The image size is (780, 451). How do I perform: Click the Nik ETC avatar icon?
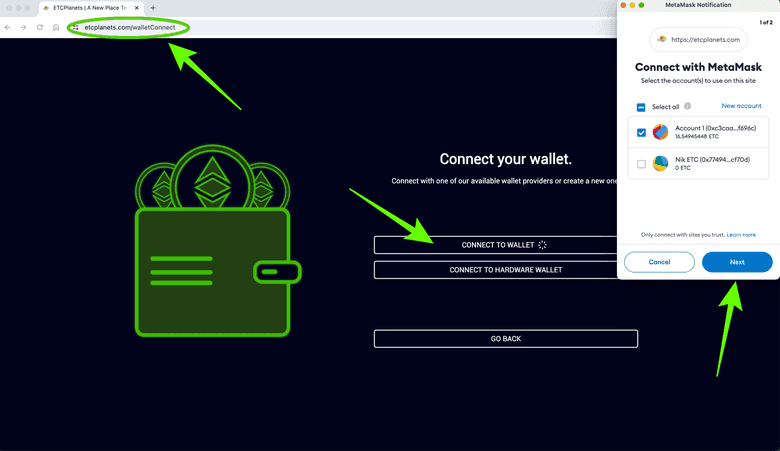[660, 163]
